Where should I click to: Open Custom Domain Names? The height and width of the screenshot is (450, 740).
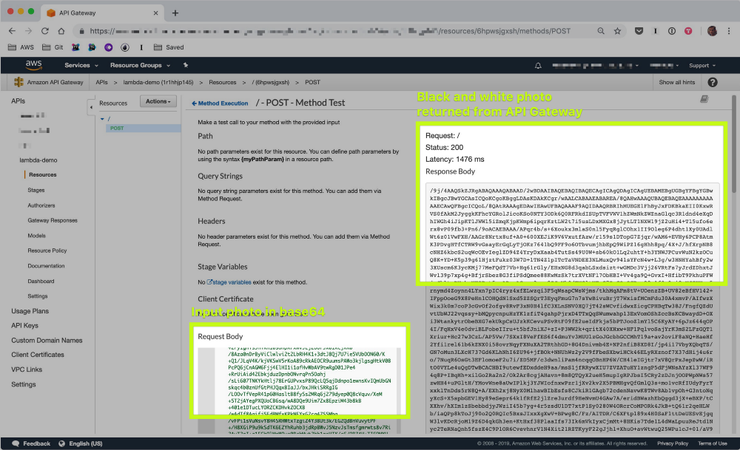[x=47, y=340]
